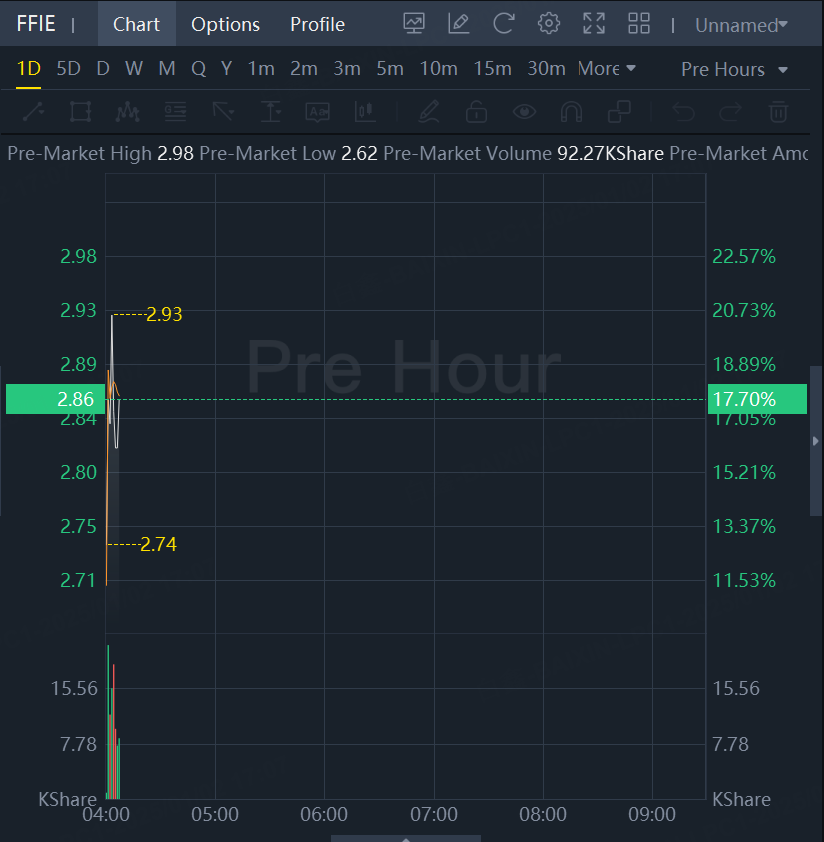Switch to the Options tab
The height and width of the screenshot is (842, 824).
pos(225,24)
